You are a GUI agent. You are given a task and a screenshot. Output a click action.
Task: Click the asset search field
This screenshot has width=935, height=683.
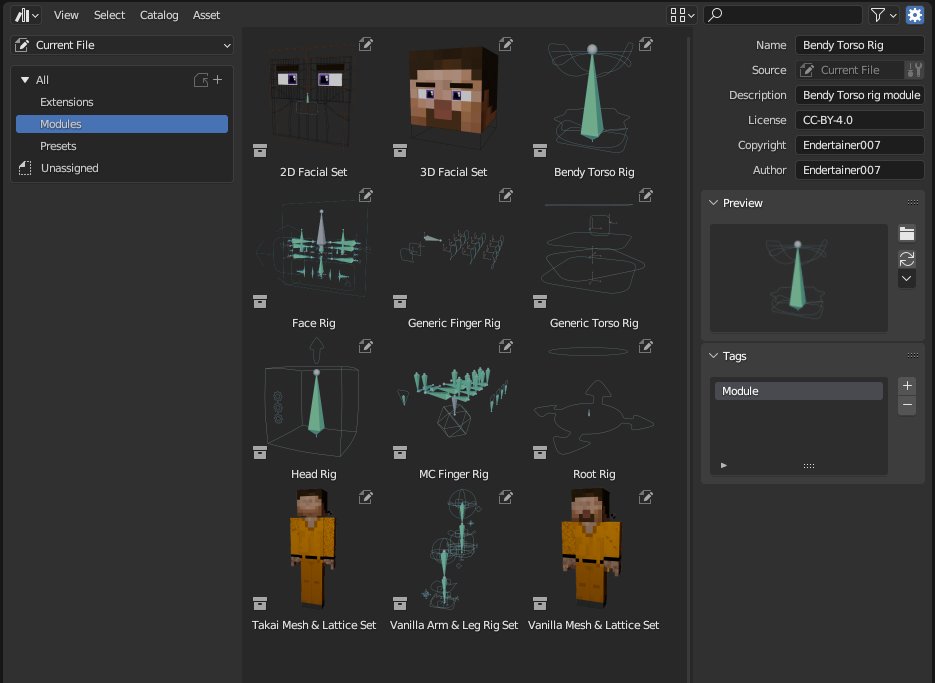coord(782,15)
